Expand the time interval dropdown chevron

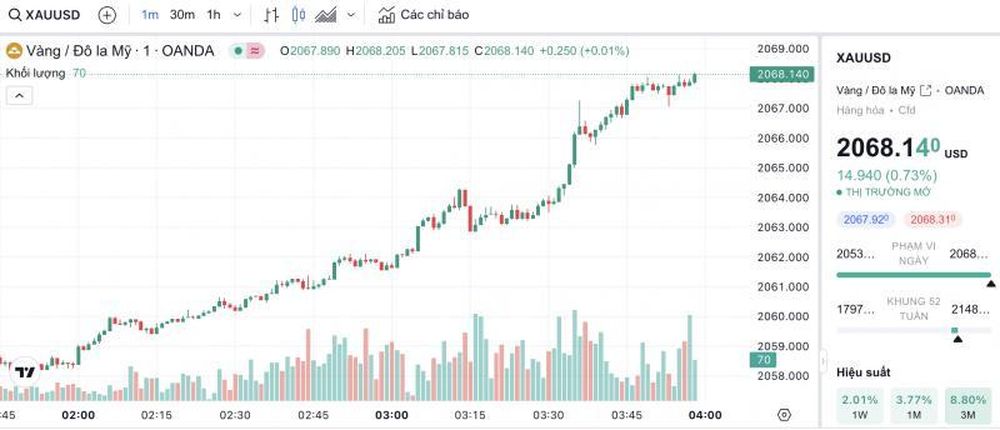(237, 15)
